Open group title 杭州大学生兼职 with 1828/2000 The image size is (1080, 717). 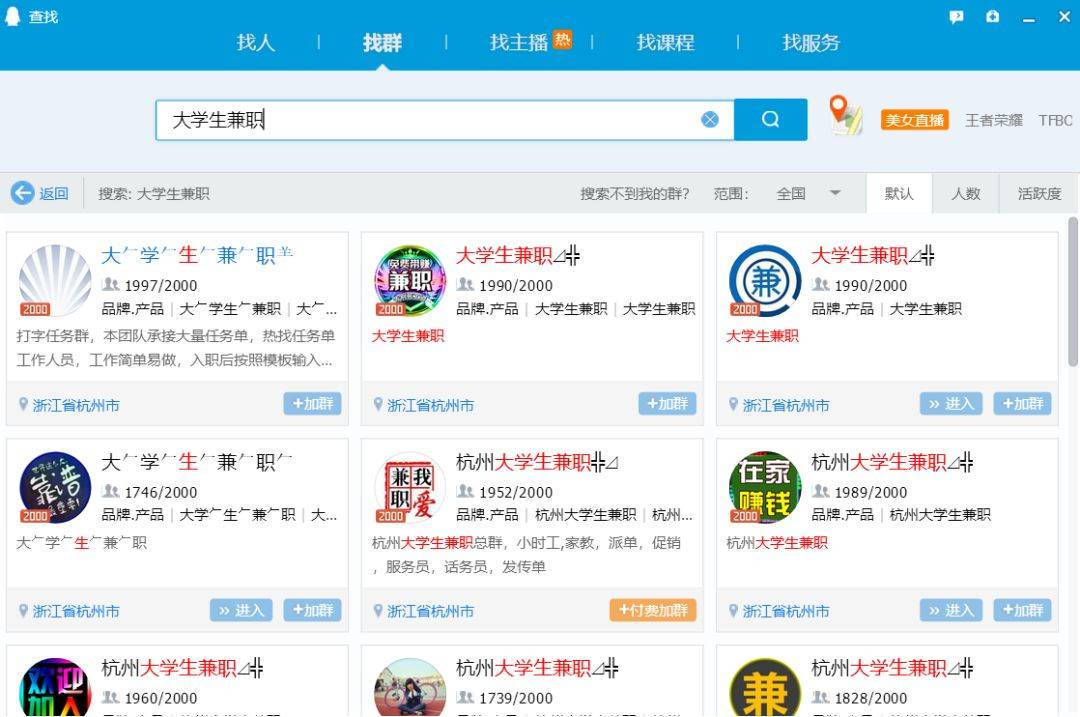pyautogui.click(x=892, y=667)
